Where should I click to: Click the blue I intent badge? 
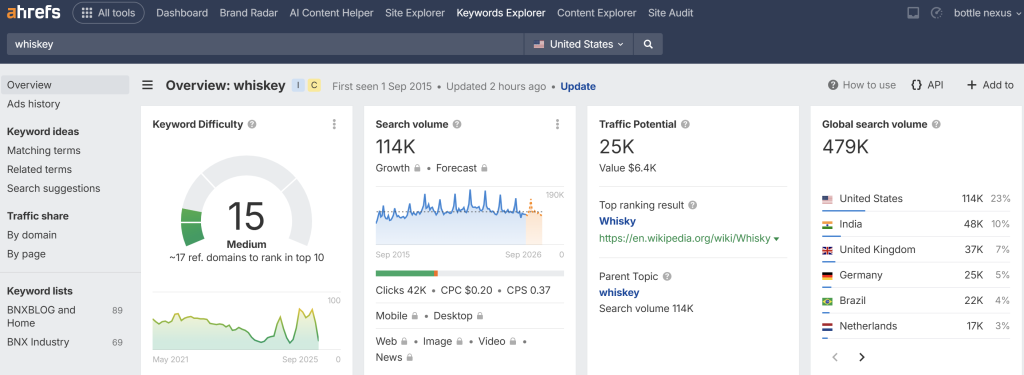(x=298, y=85)
